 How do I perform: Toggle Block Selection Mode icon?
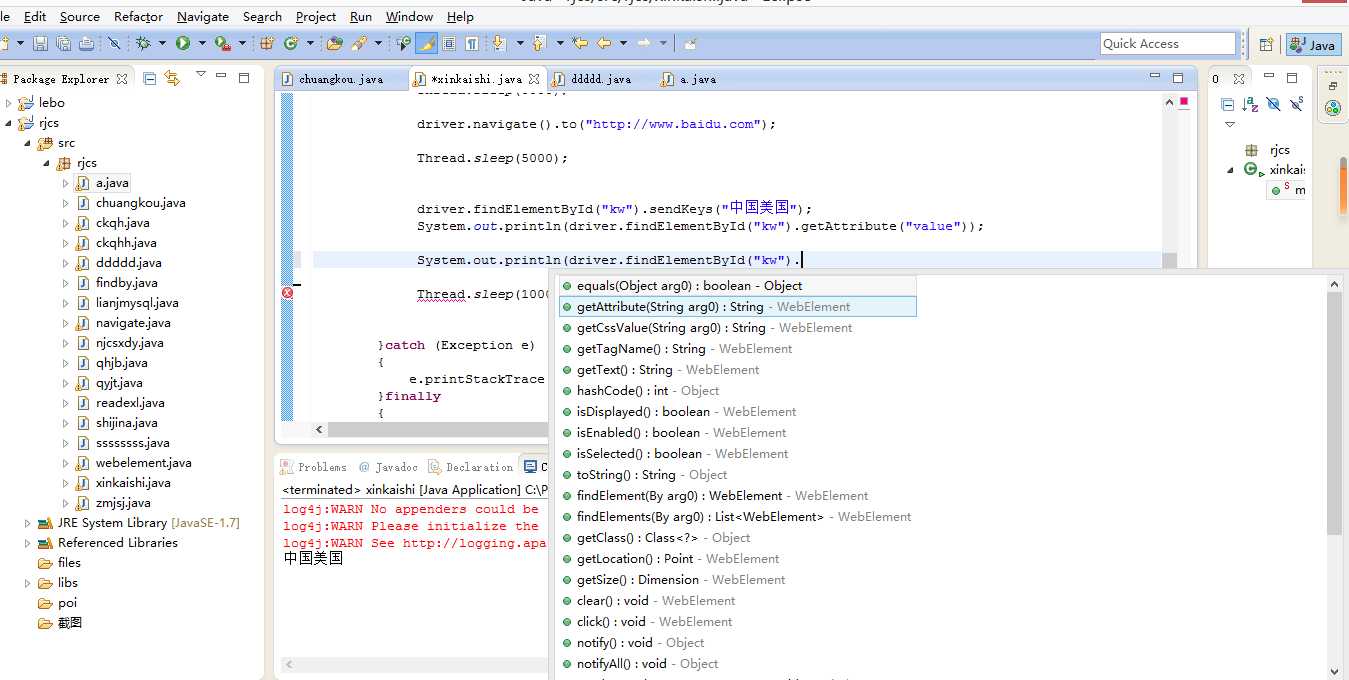pyautogui.click(x=449, y=43)
